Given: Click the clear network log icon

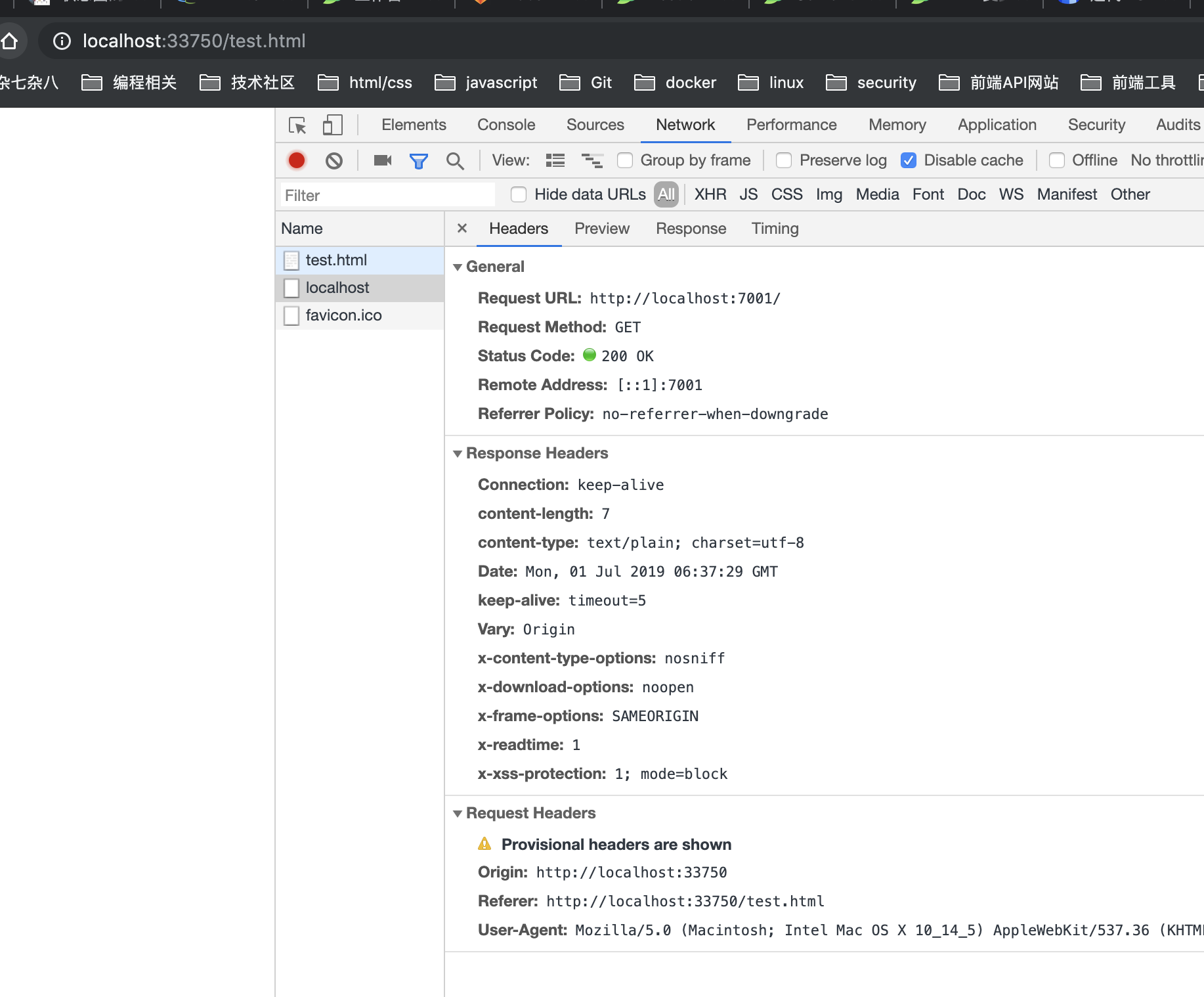Looking at the screenshot, I should point(334,160).
